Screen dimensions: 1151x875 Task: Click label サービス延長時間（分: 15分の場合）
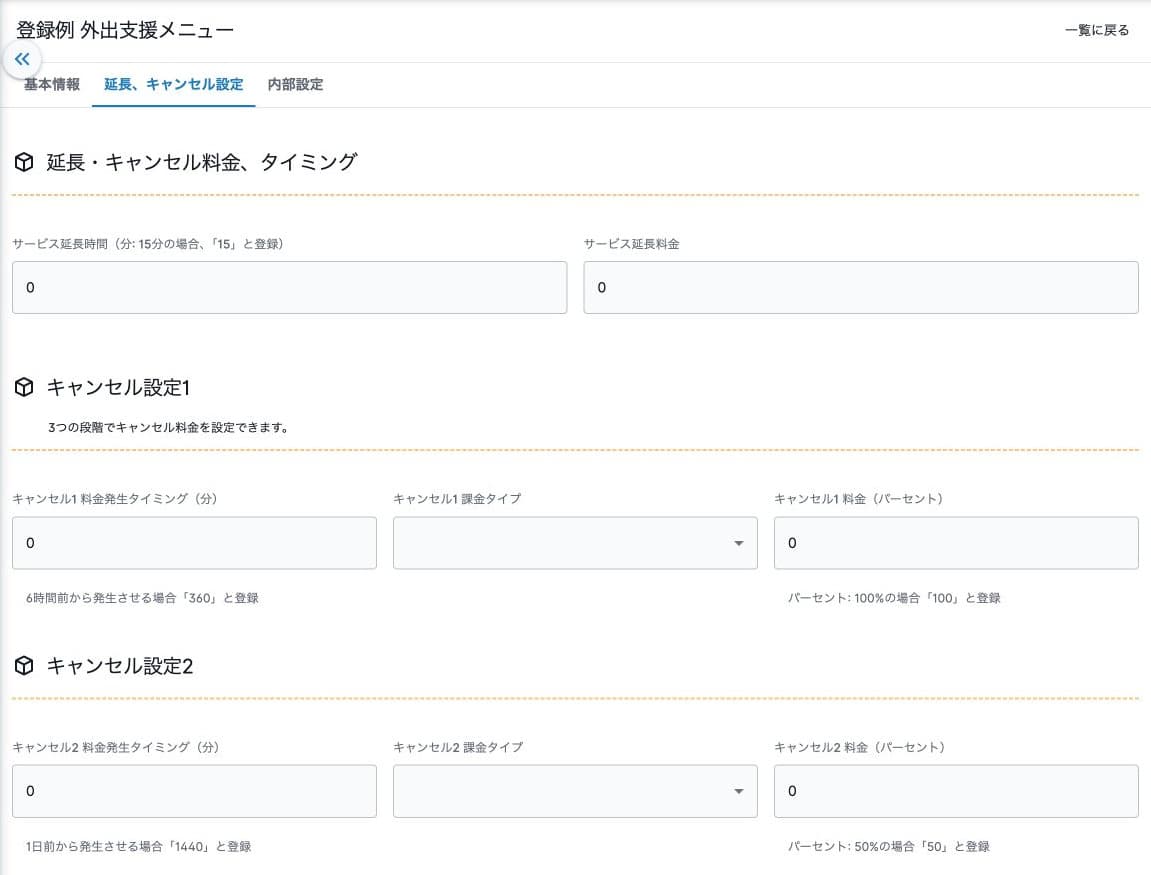tap(148, 244)
